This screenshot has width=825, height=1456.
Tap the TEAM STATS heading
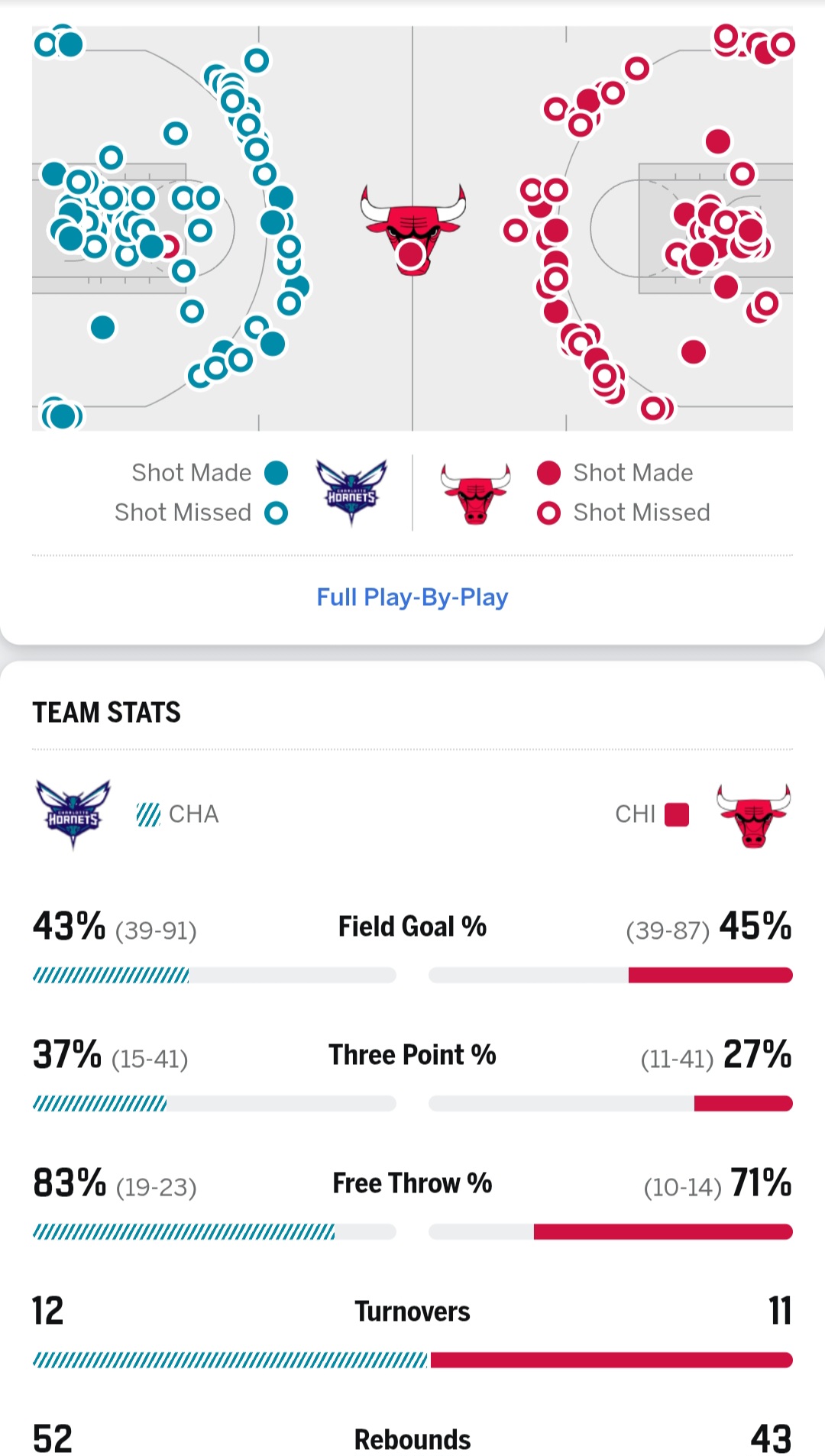pyautogui.click(x=107, y=712)
